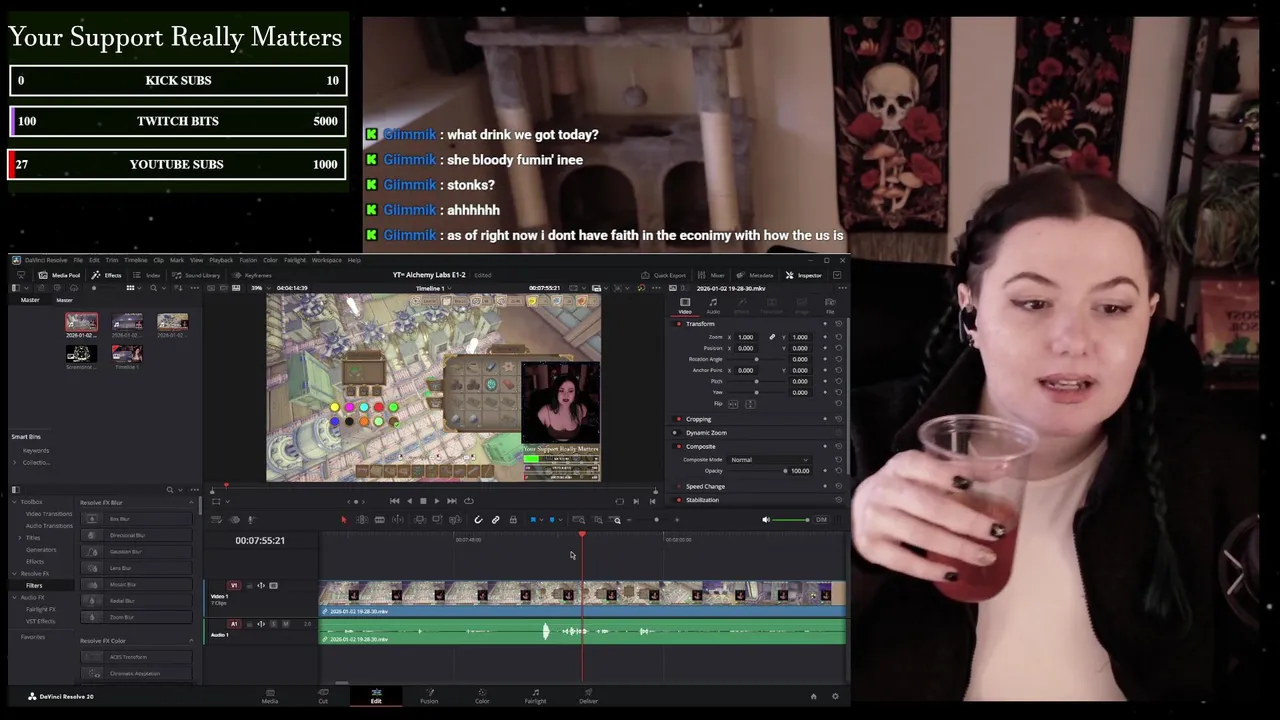Image resolution: width=1280 pixels, height=720 pixels.
Task: Click the blue flag icon
Action: 533,520
